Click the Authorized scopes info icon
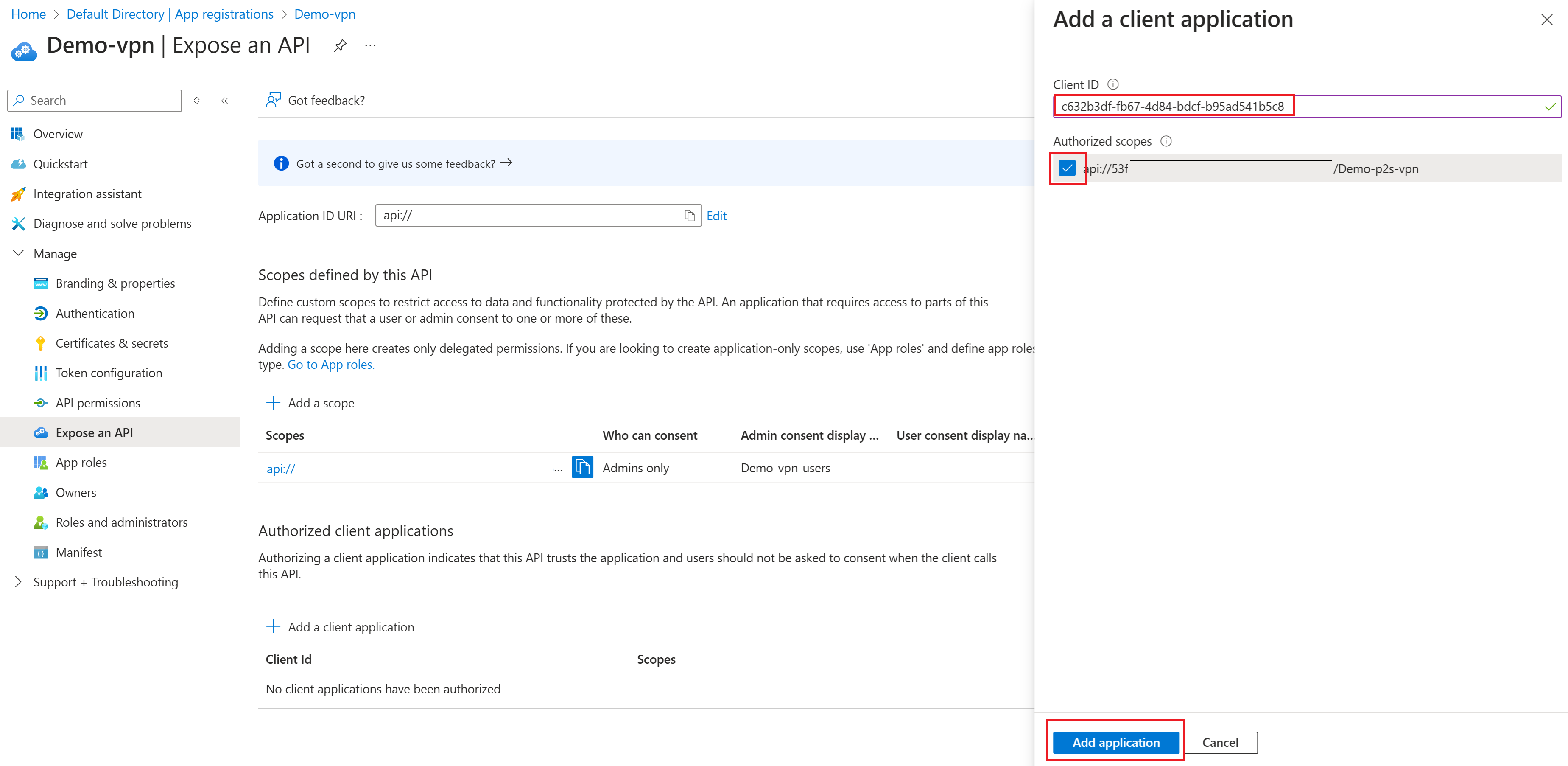This screenshot has width=1568, height=766. 1166,140
